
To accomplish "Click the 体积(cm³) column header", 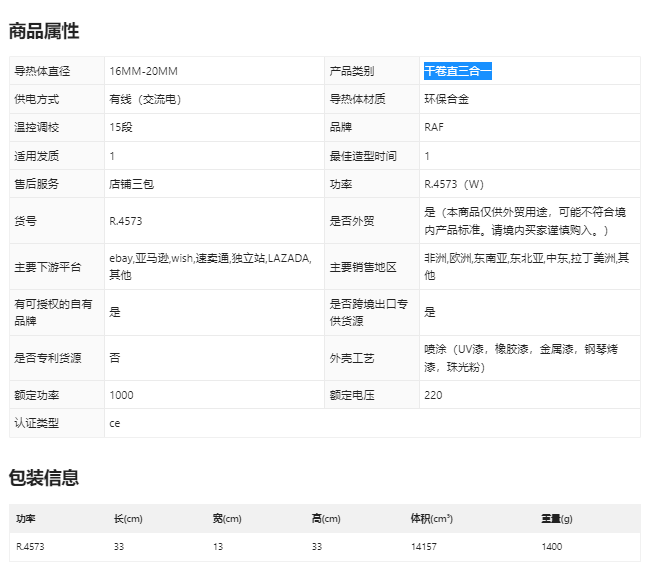I will click(x=431, y=518).
